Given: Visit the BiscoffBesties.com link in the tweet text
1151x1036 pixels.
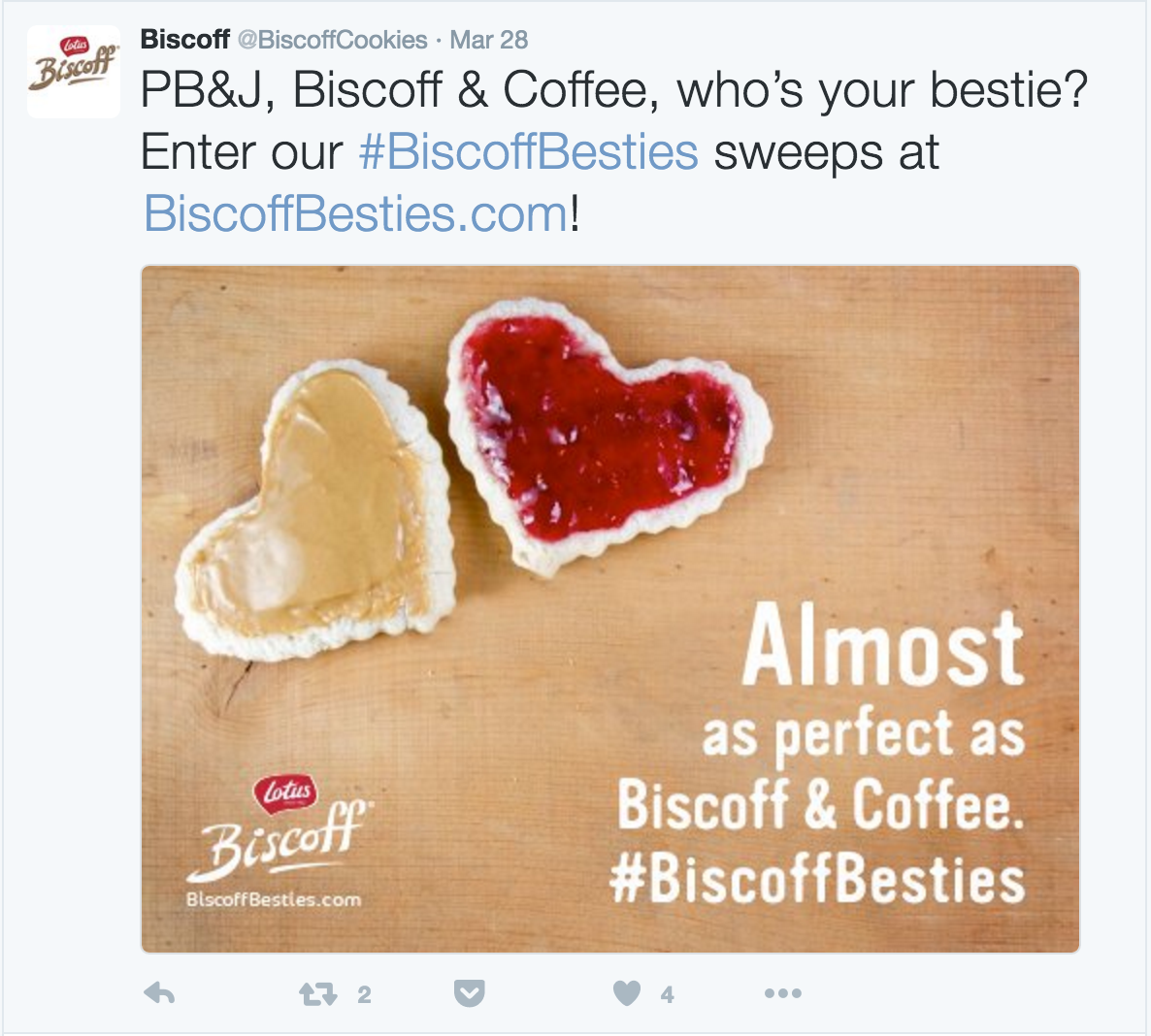Looking at the screenshot, I should pos(356,213).
